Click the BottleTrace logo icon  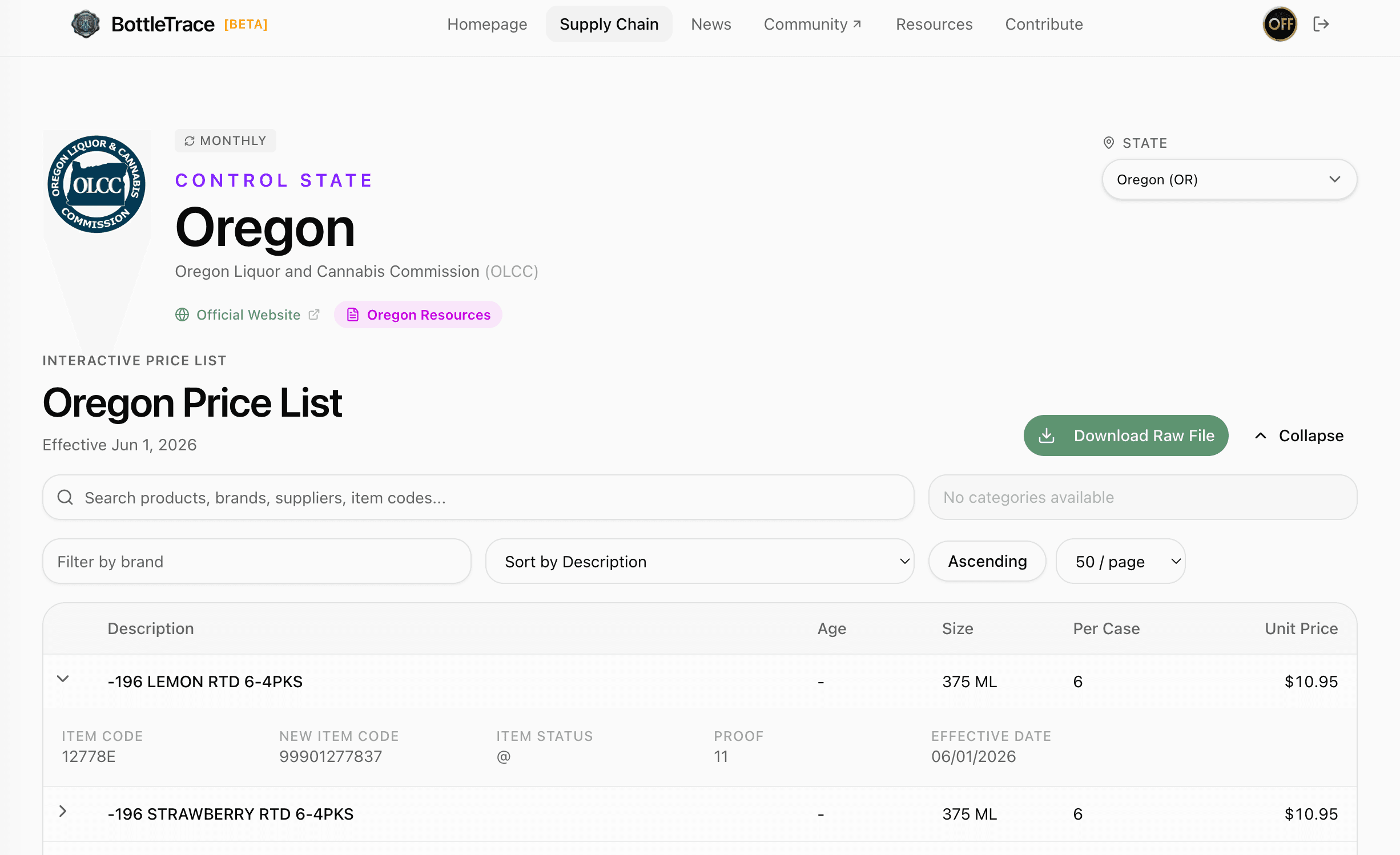coord(86,24)
